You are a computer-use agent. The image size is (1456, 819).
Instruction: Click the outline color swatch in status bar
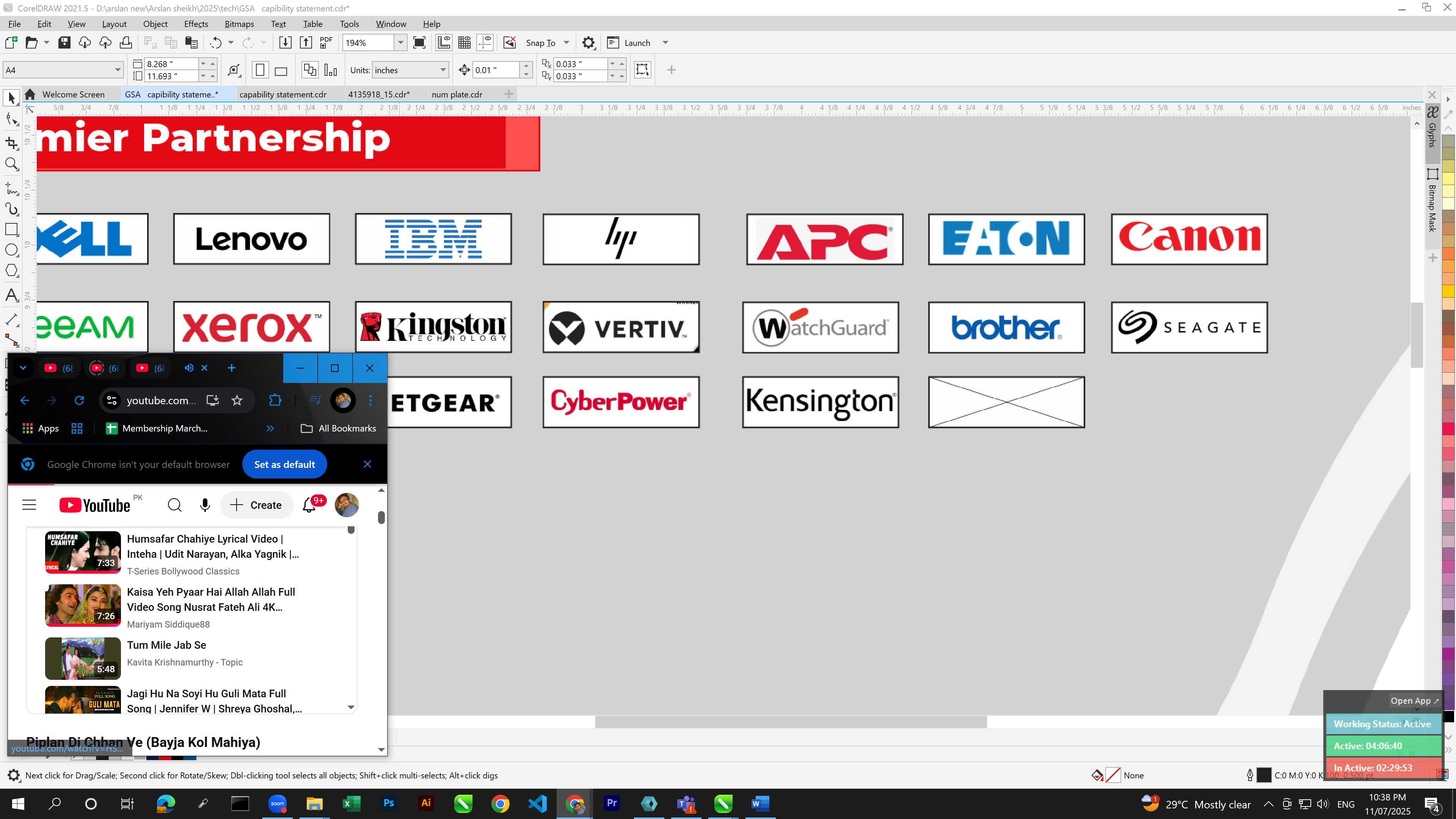(1264, 775)
